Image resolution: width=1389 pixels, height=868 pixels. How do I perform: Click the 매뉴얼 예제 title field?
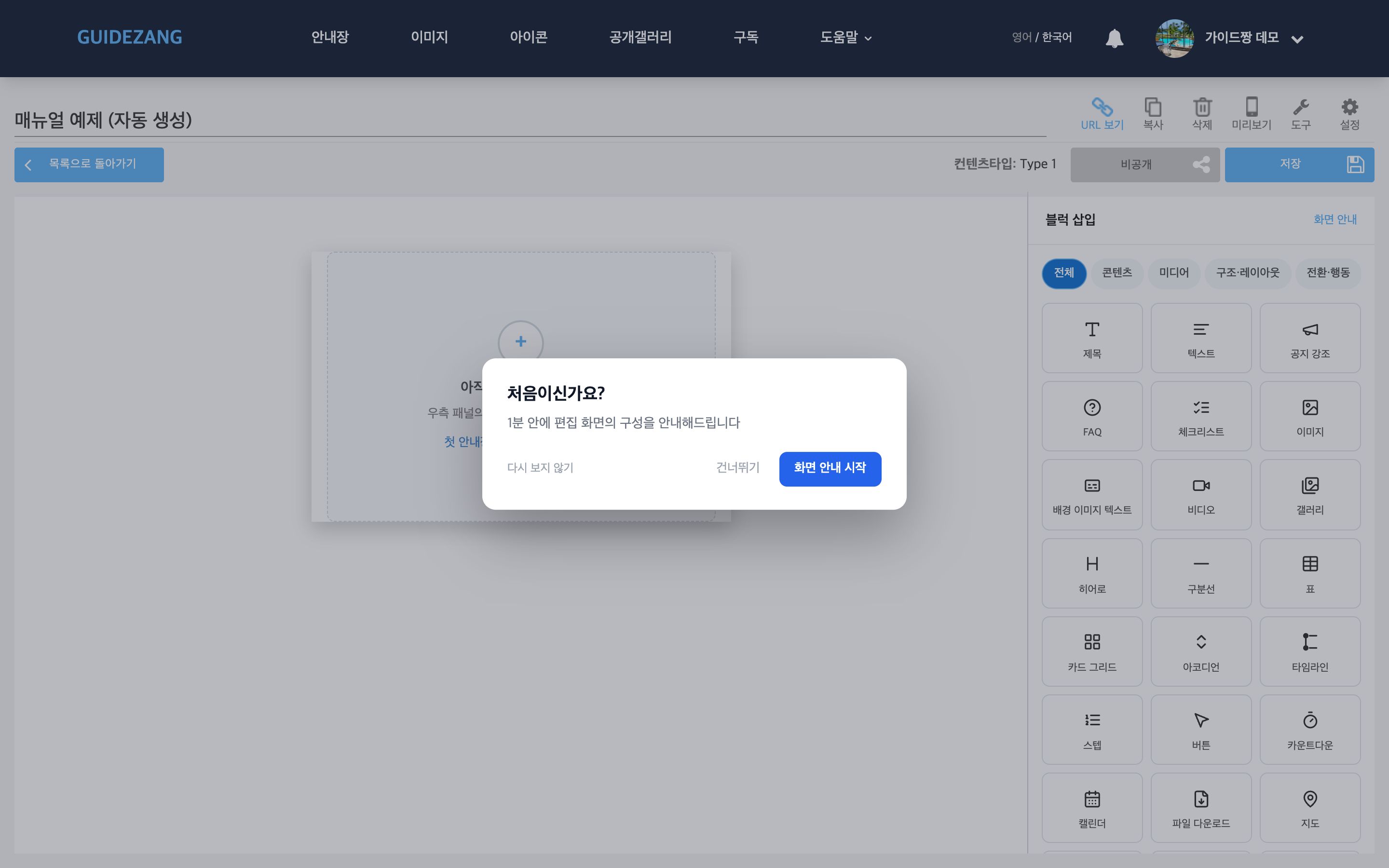point(530,121)
